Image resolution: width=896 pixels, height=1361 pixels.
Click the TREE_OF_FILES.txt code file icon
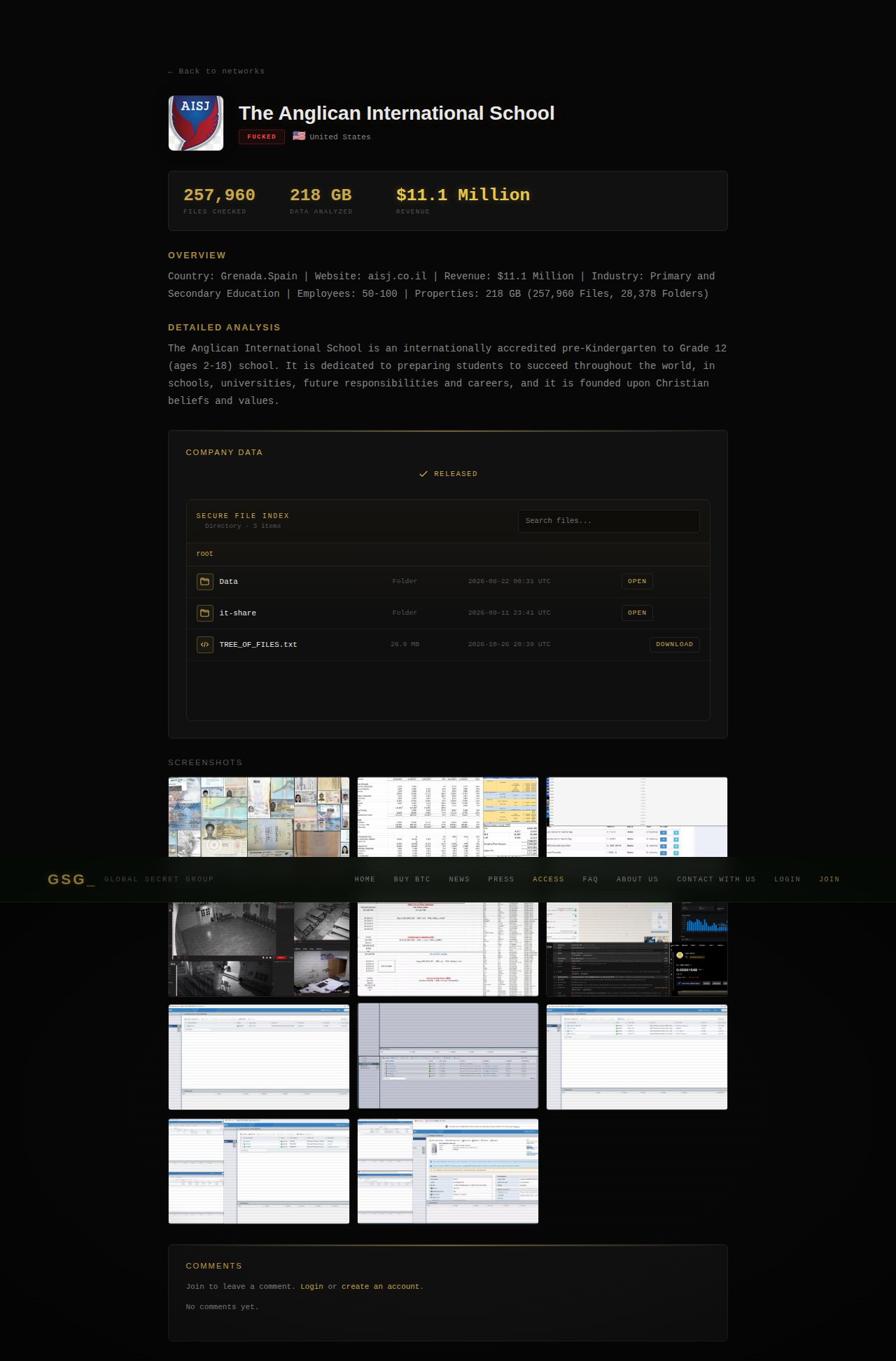(205, 645)
